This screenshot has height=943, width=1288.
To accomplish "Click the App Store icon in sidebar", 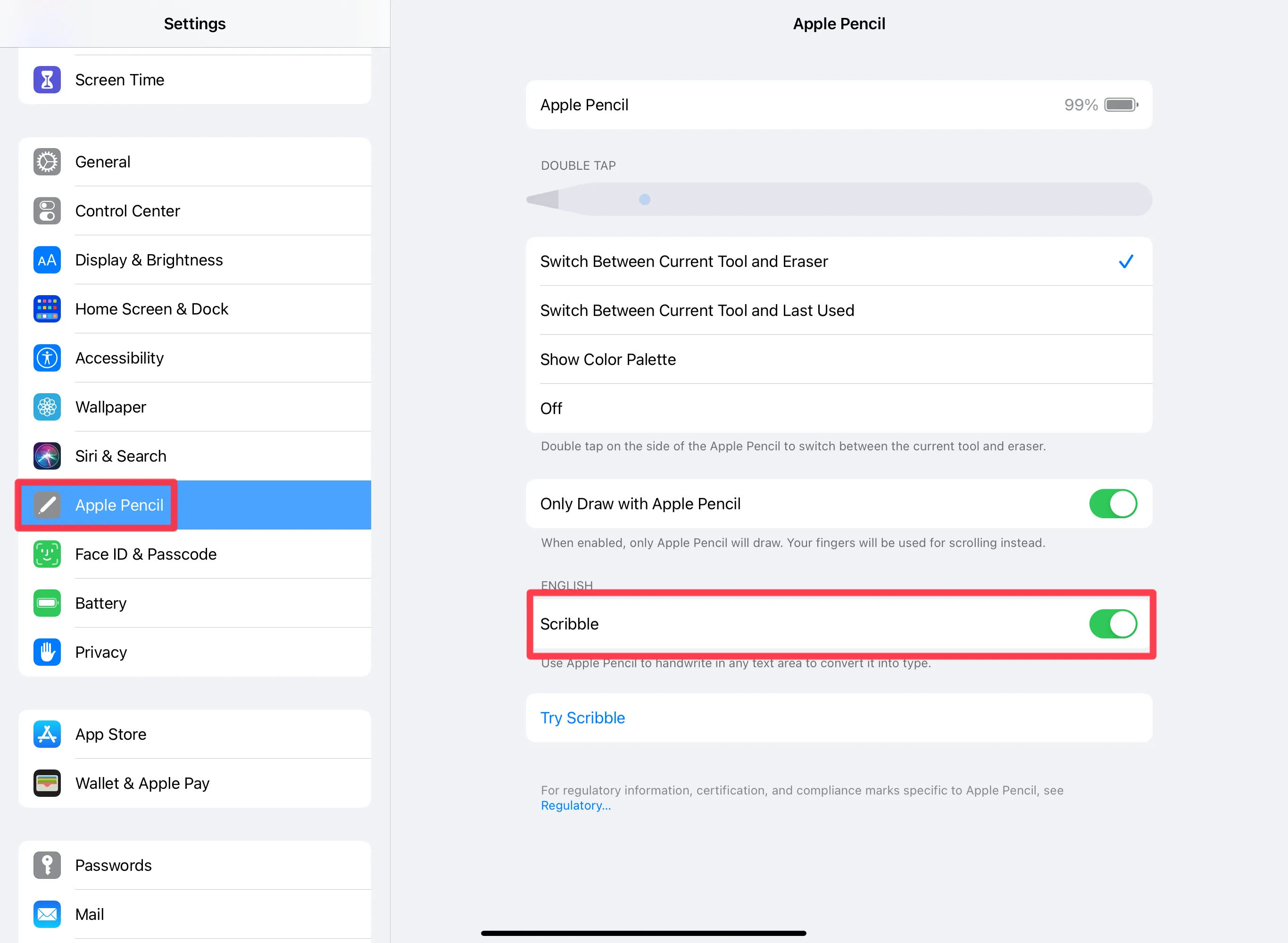I will tap(47, 734).
